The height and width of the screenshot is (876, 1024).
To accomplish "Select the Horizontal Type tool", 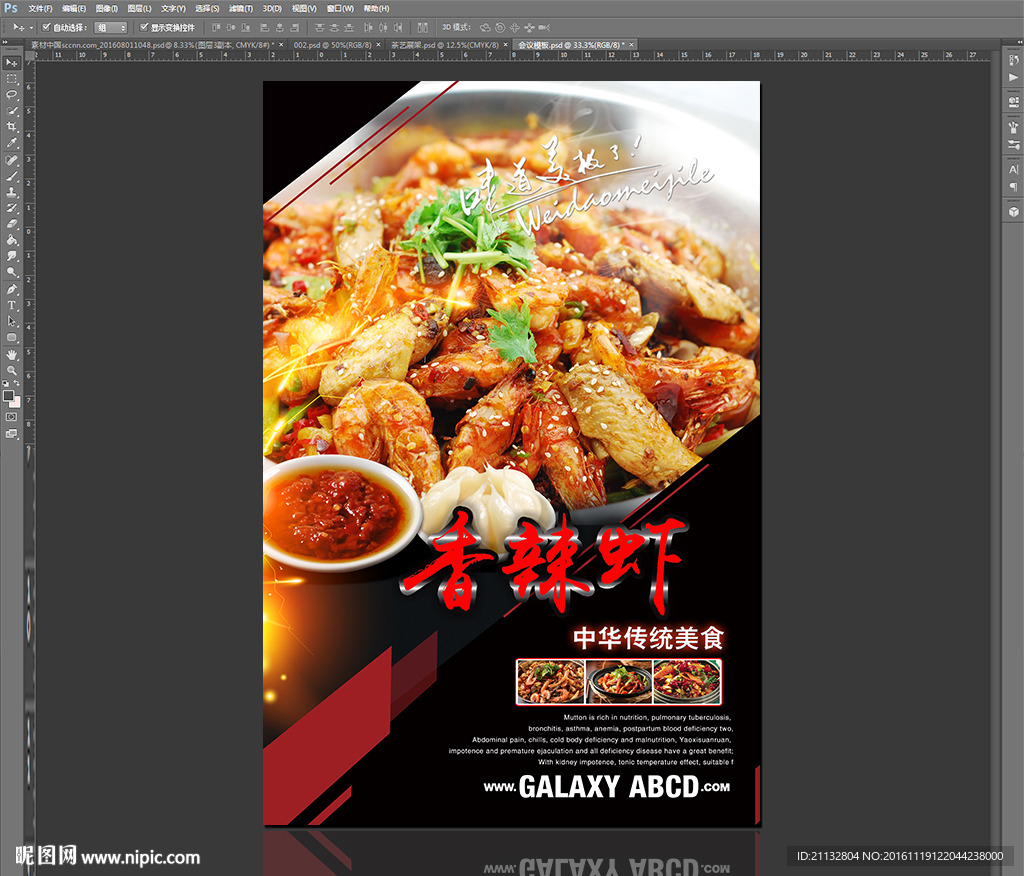I will click(x=12, y=305).
